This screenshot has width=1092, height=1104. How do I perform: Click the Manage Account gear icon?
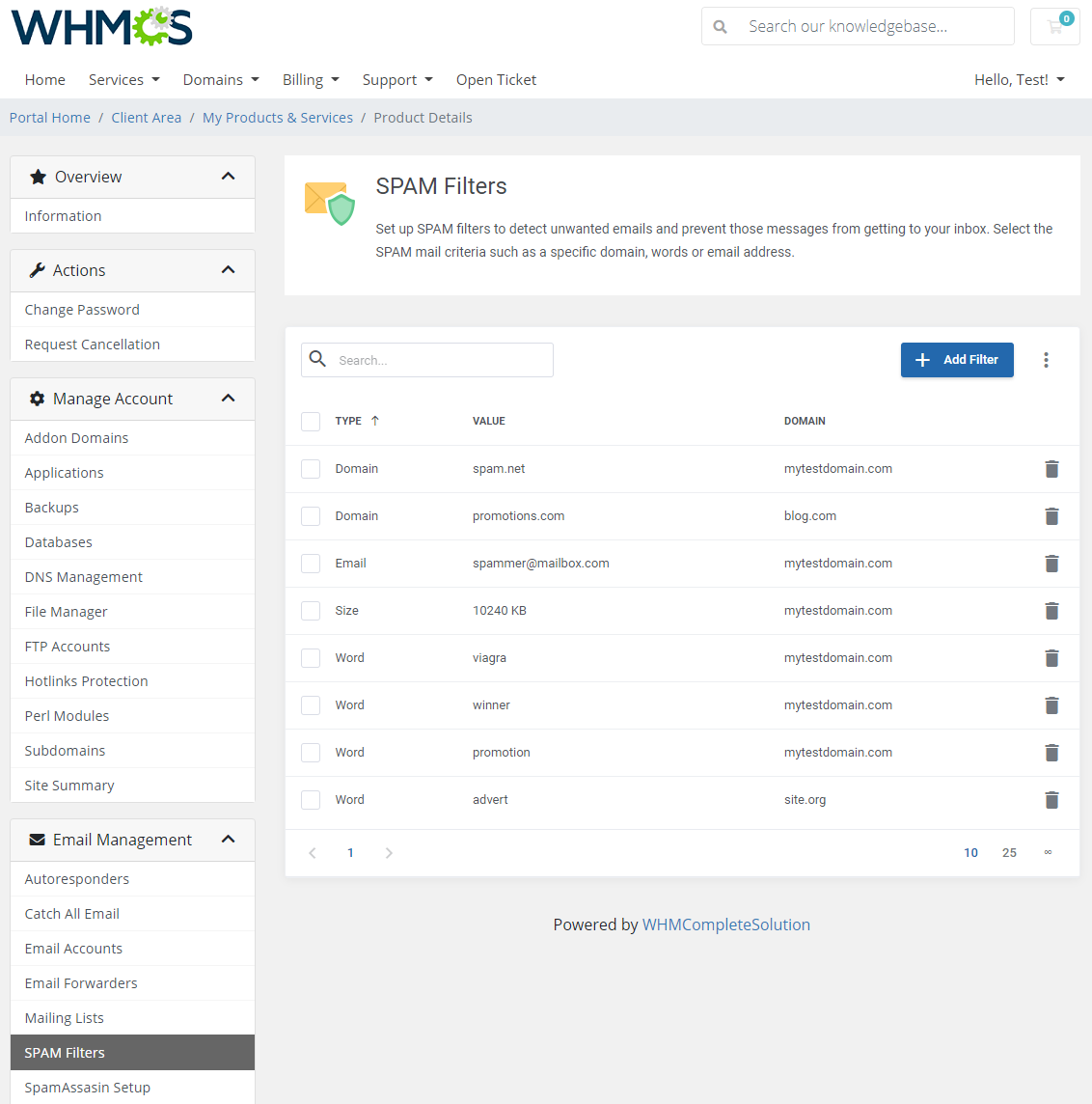point(38,399)
